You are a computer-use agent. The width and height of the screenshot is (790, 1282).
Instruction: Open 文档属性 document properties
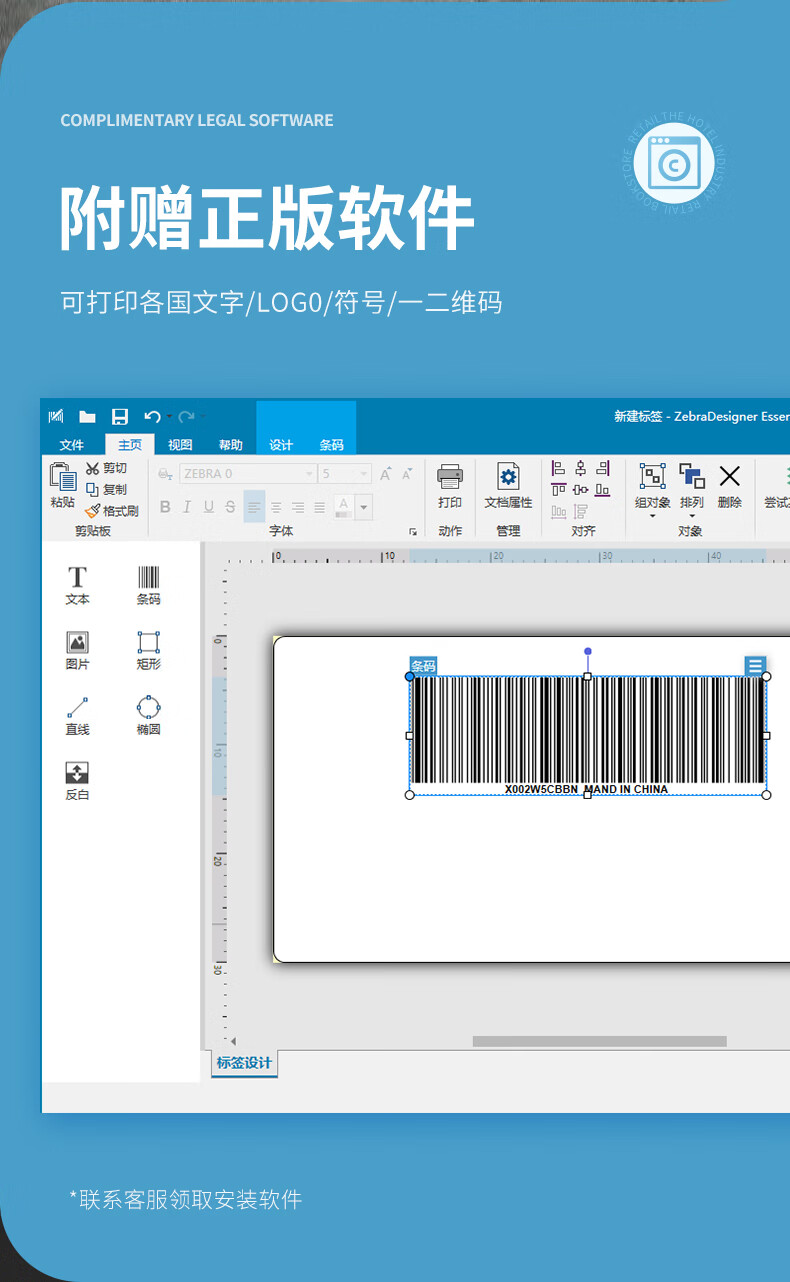coord(508,485)
